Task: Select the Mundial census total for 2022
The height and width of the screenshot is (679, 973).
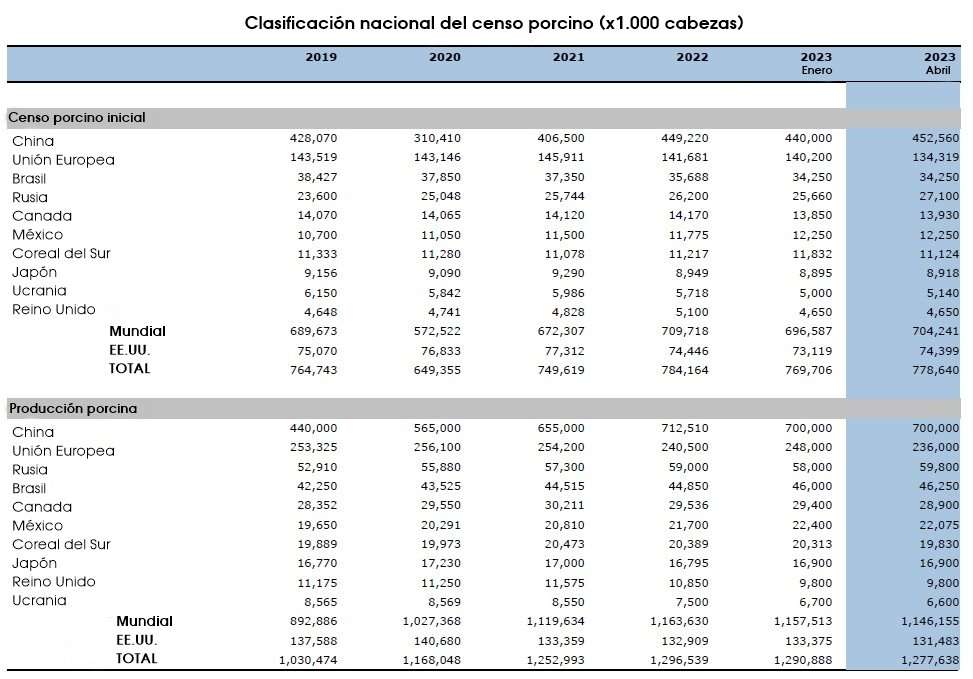Action: click(x=684, y=331)
